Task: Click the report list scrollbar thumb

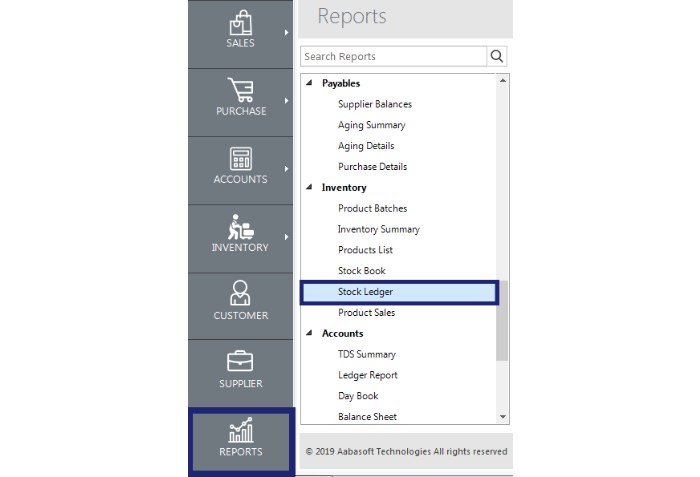Action: pos(502,320)
